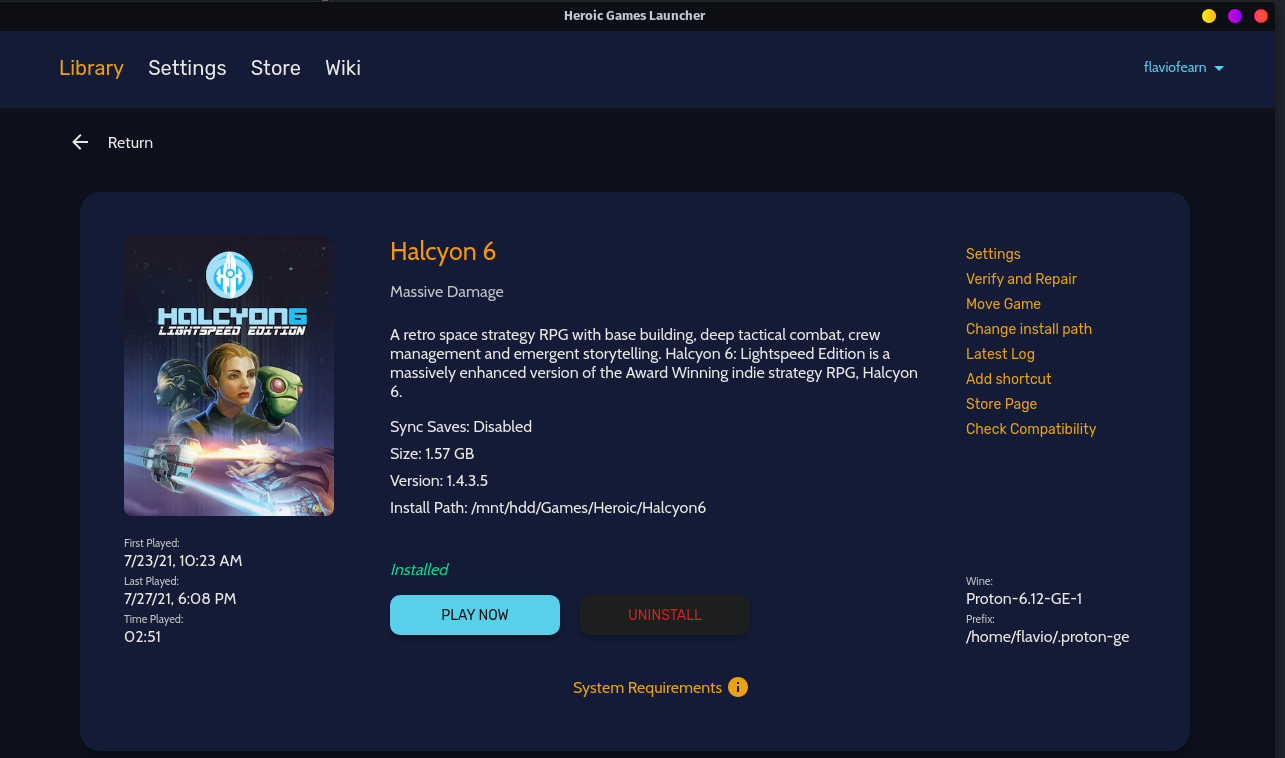Click the Return link

(x=130, y=143)
